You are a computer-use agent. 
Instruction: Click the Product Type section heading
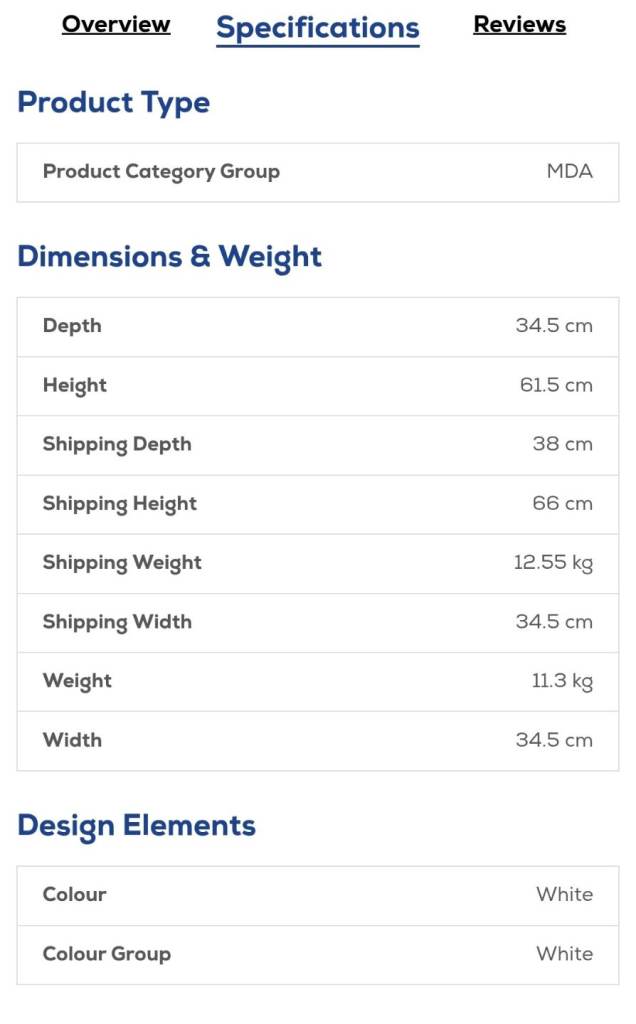(x=114, y=102)
